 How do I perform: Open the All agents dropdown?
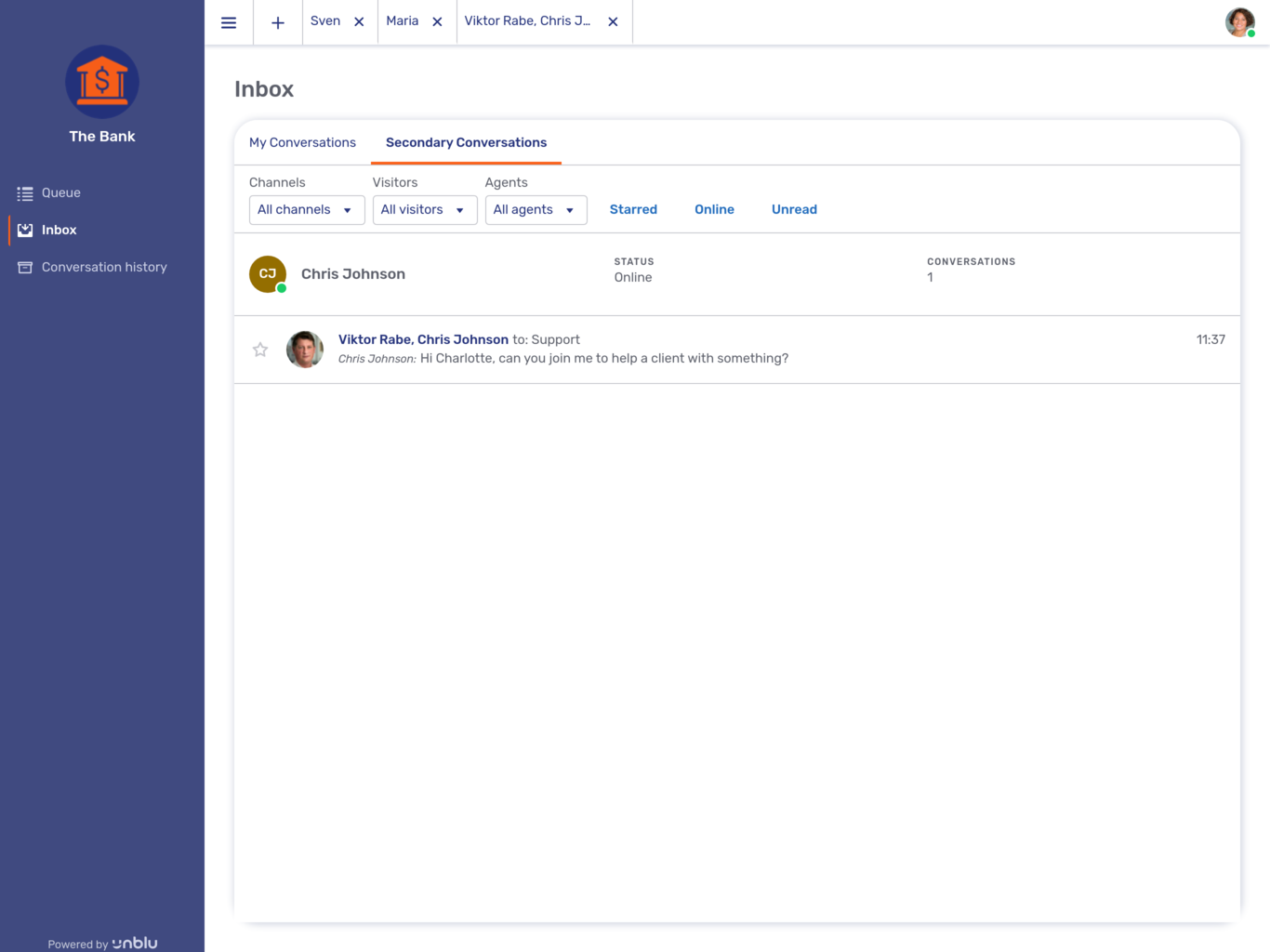pos(536,209)
